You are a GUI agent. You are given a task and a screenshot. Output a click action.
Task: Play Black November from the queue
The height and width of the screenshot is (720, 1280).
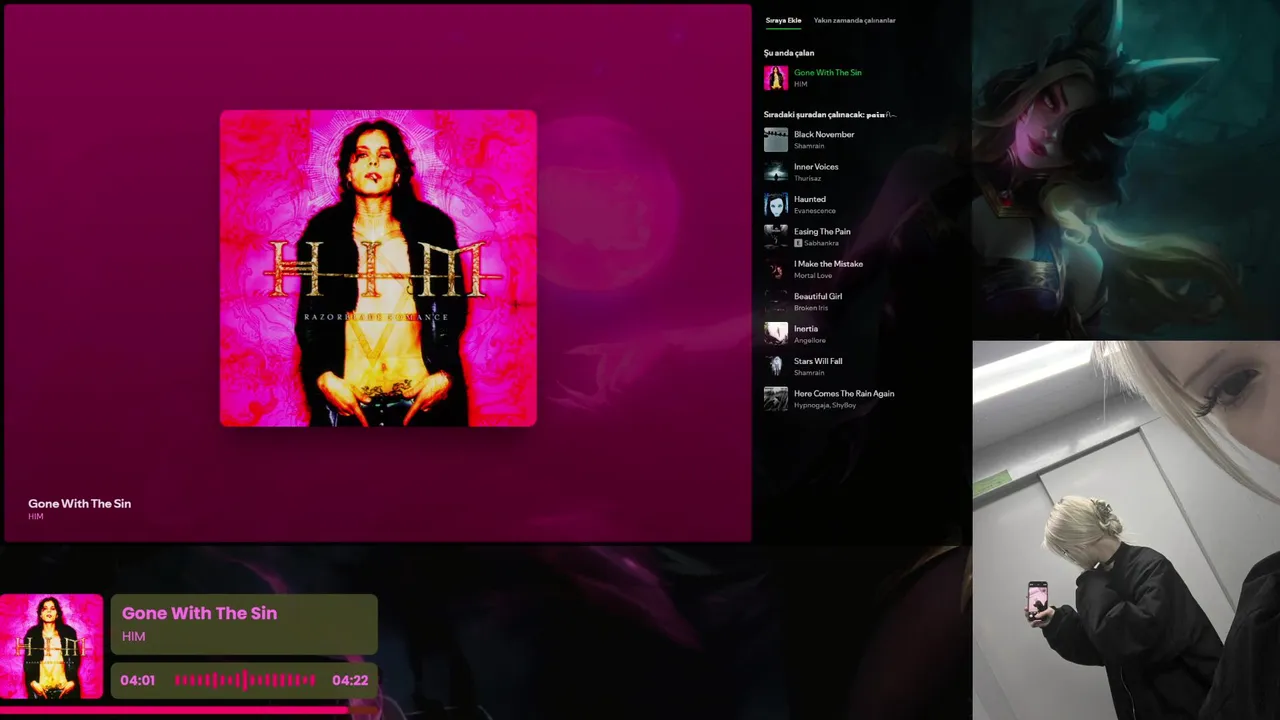coord(824,134)
